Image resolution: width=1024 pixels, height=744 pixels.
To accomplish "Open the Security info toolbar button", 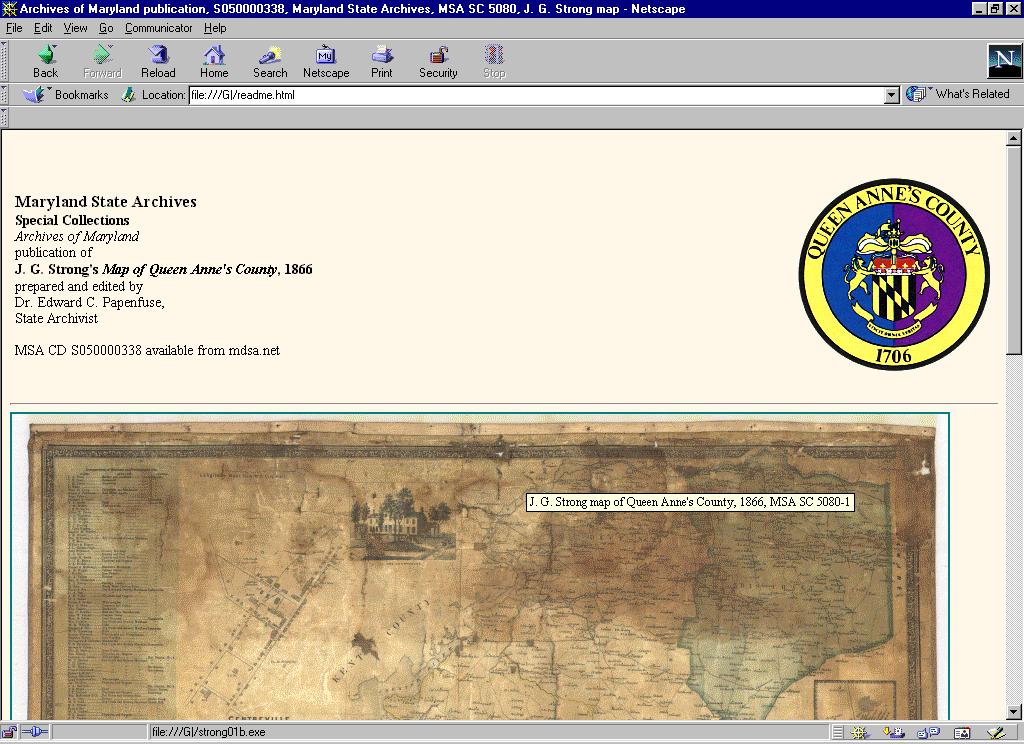I will 438,61.
